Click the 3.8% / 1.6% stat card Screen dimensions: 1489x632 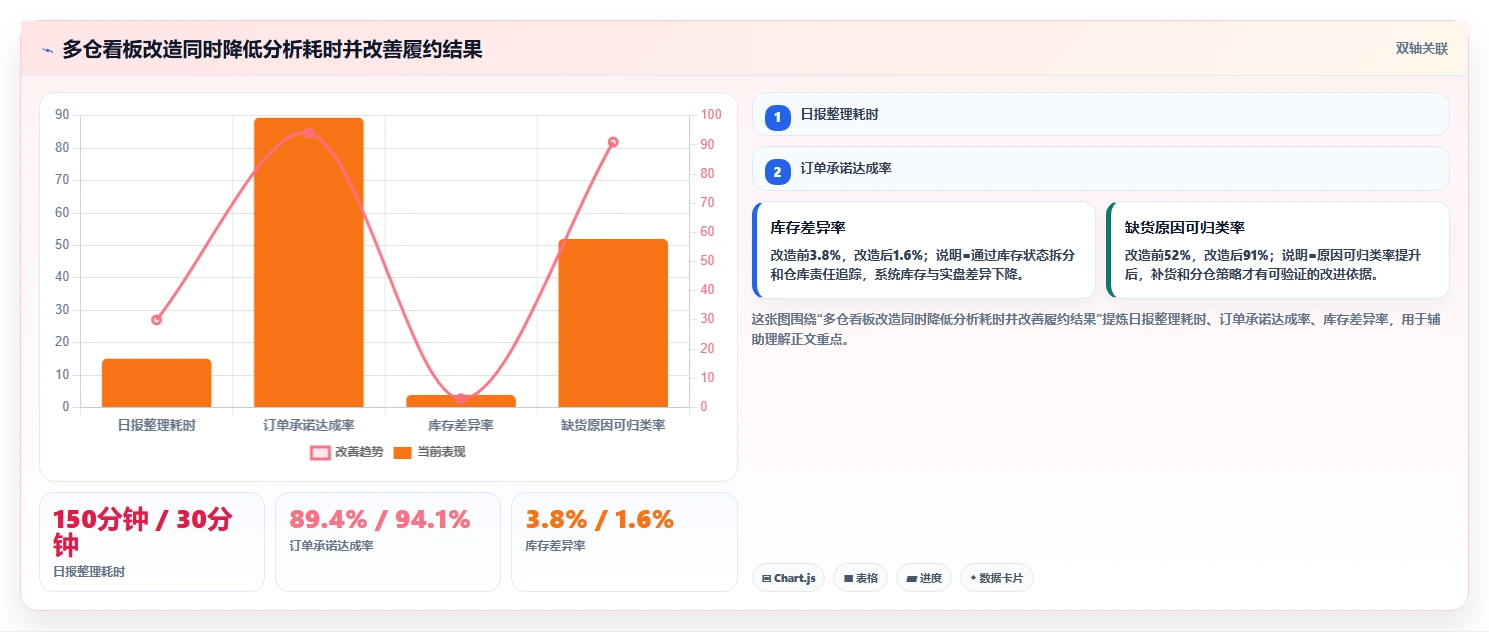pos(624,542)
